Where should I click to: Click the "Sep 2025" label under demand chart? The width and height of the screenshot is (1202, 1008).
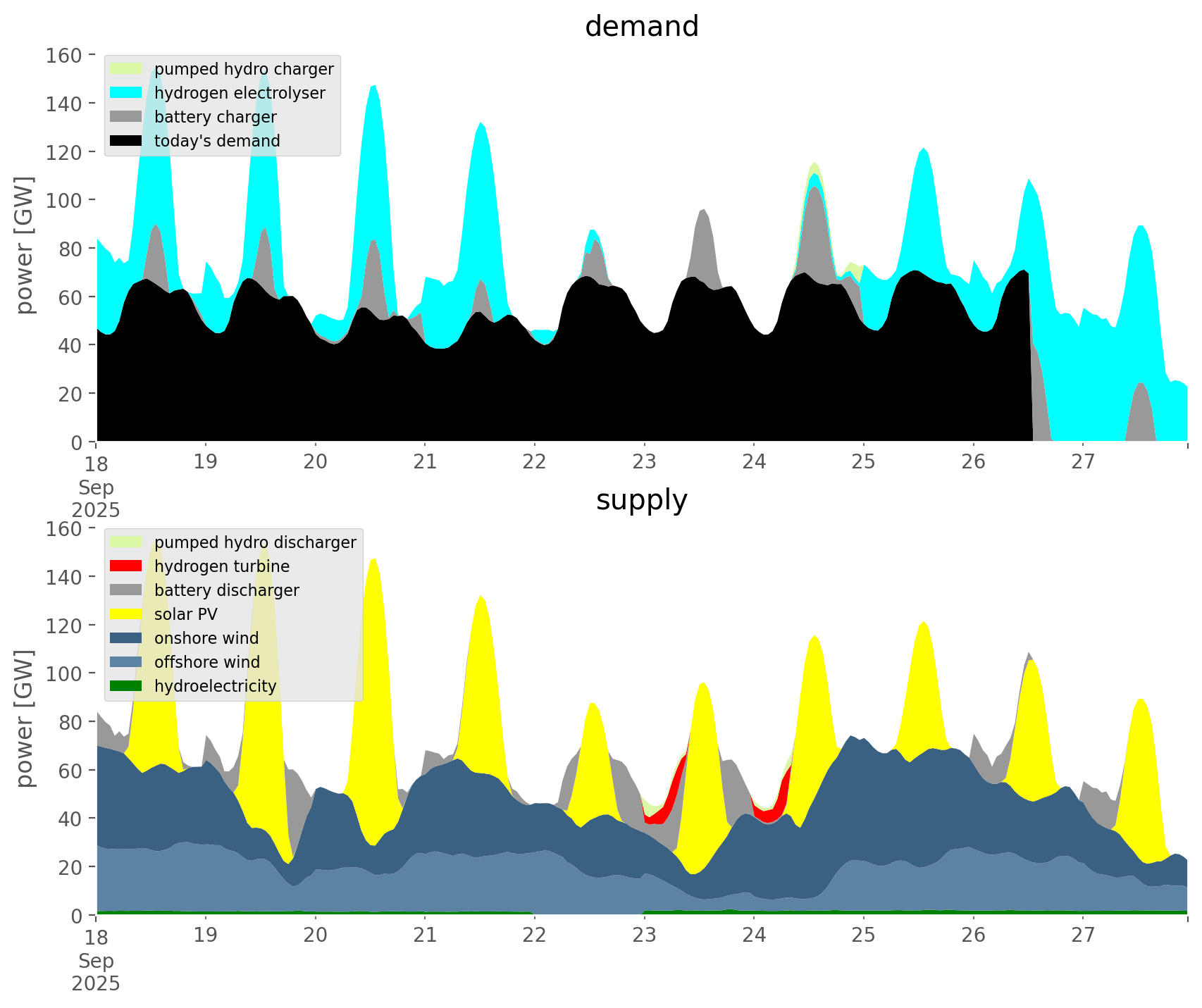coord(96,498)
